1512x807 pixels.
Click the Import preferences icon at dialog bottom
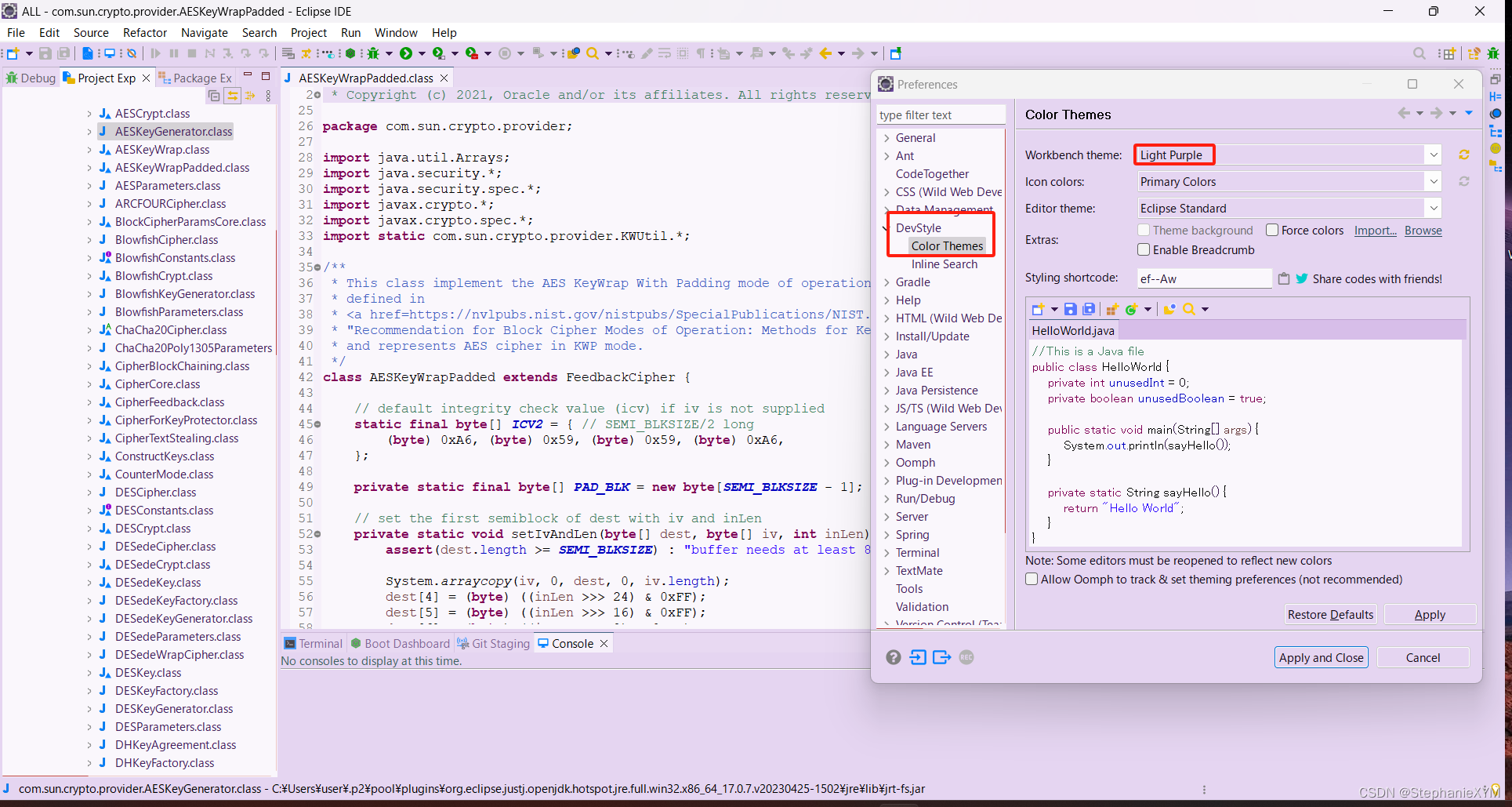tap(918, 657)
